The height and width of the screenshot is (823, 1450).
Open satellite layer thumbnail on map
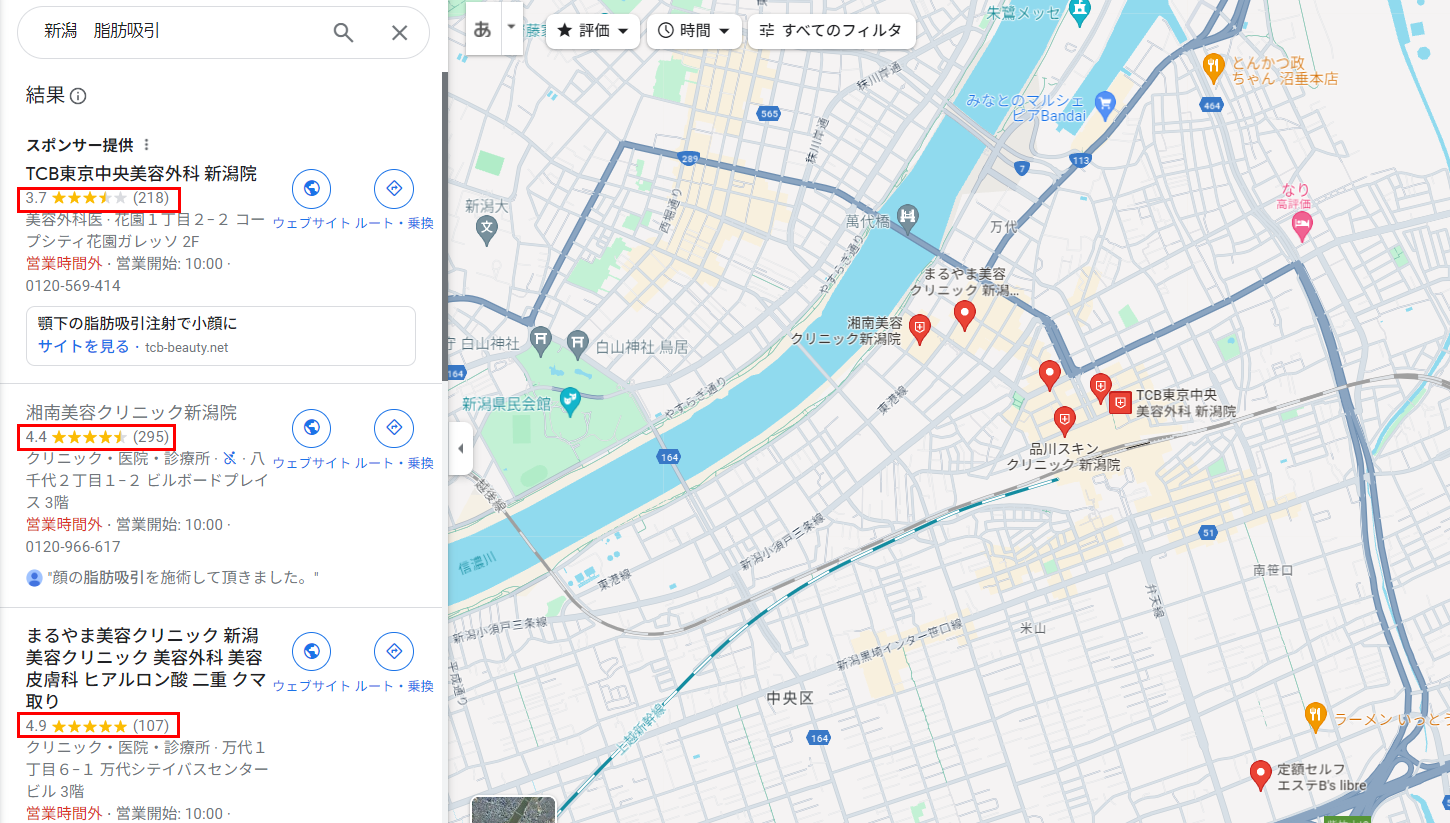[x=513, y=809]
